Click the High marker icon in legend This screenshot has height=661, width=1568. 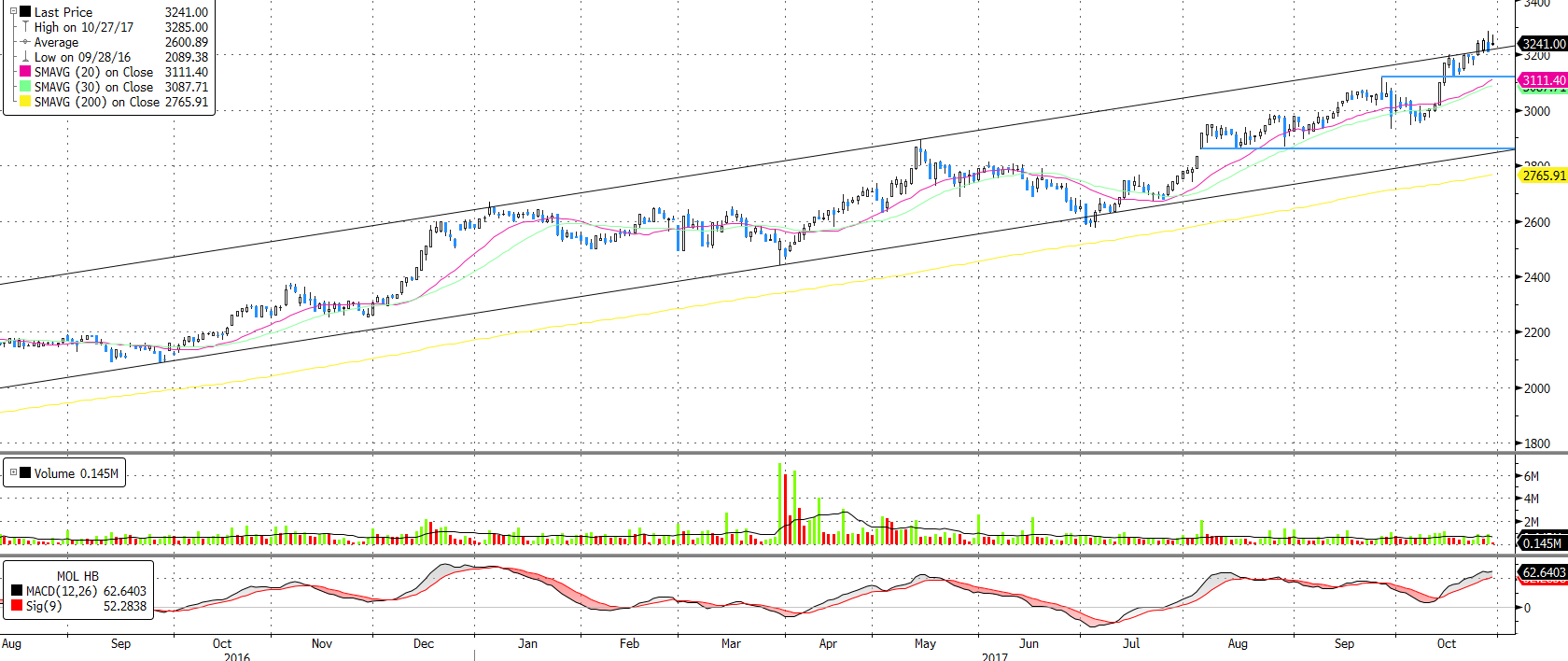click(x=25, y=27)
